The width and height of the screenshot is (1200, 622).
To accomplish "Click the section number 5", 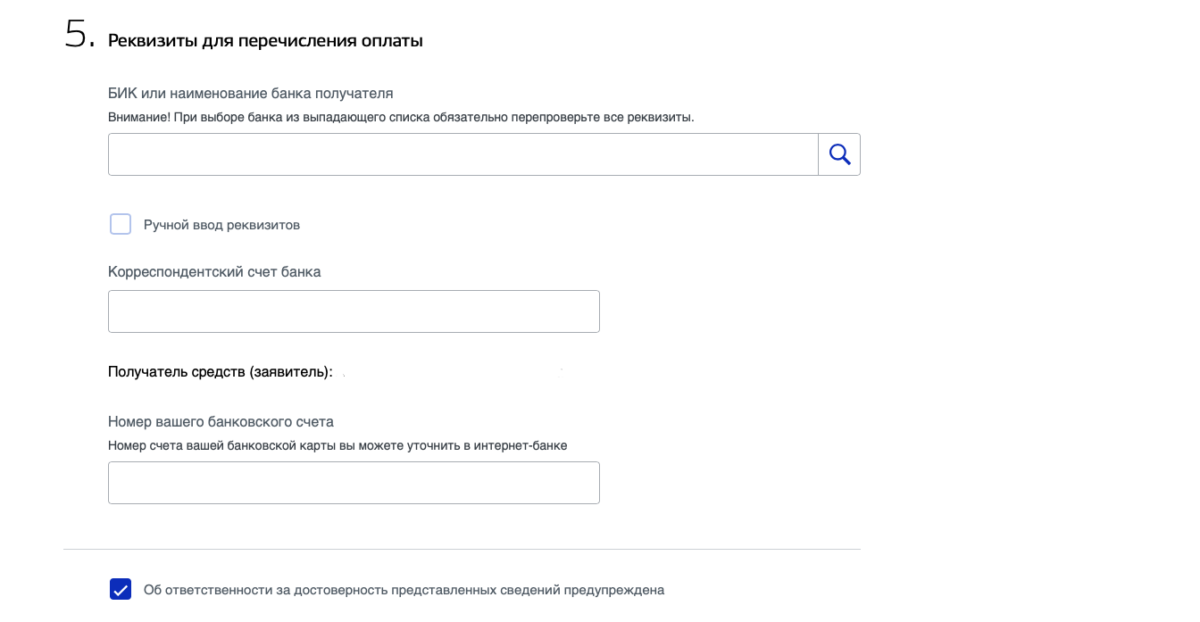I will [78, 36].
